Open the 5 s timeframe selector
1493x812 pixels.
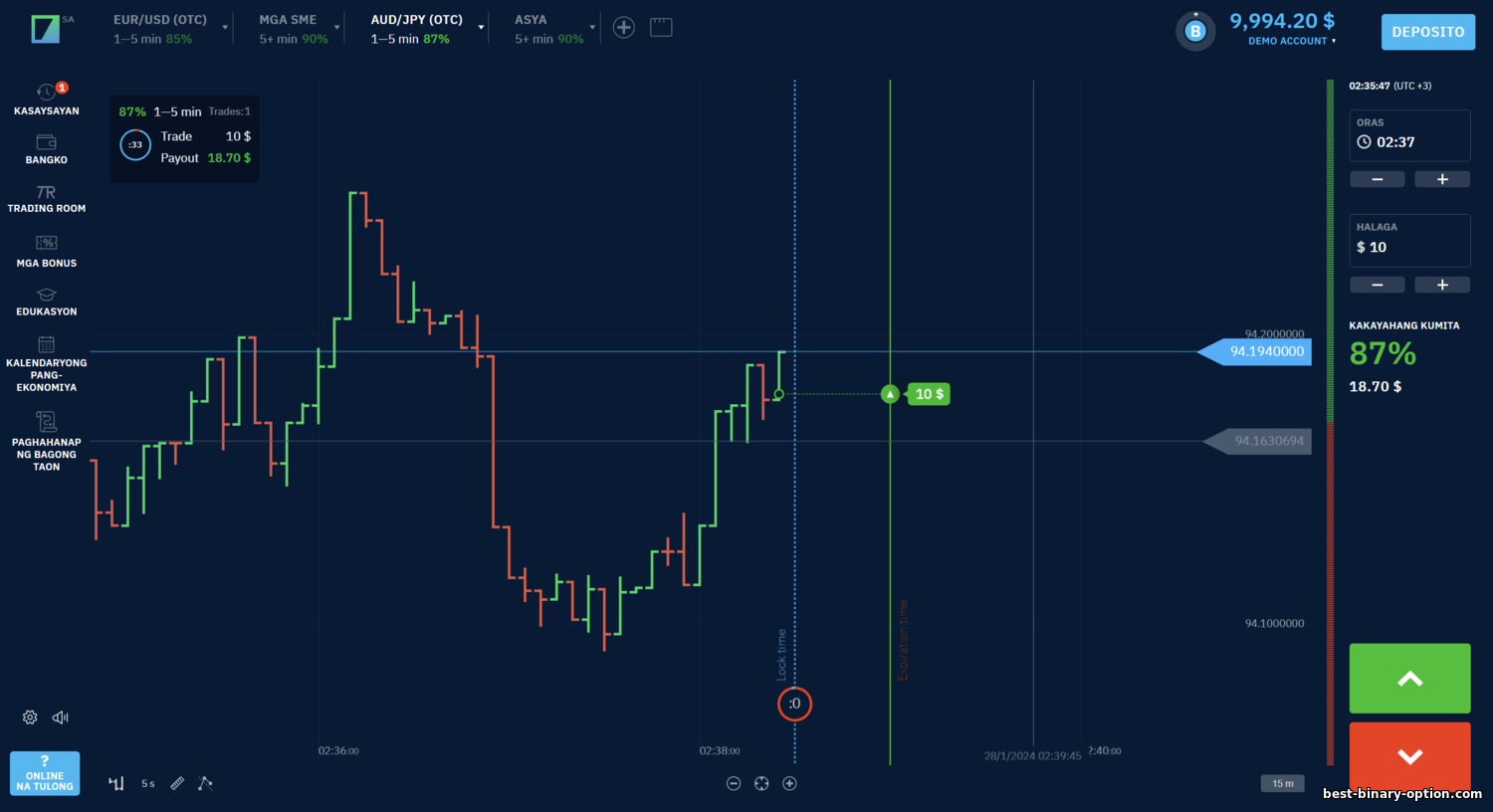(147, 783)
